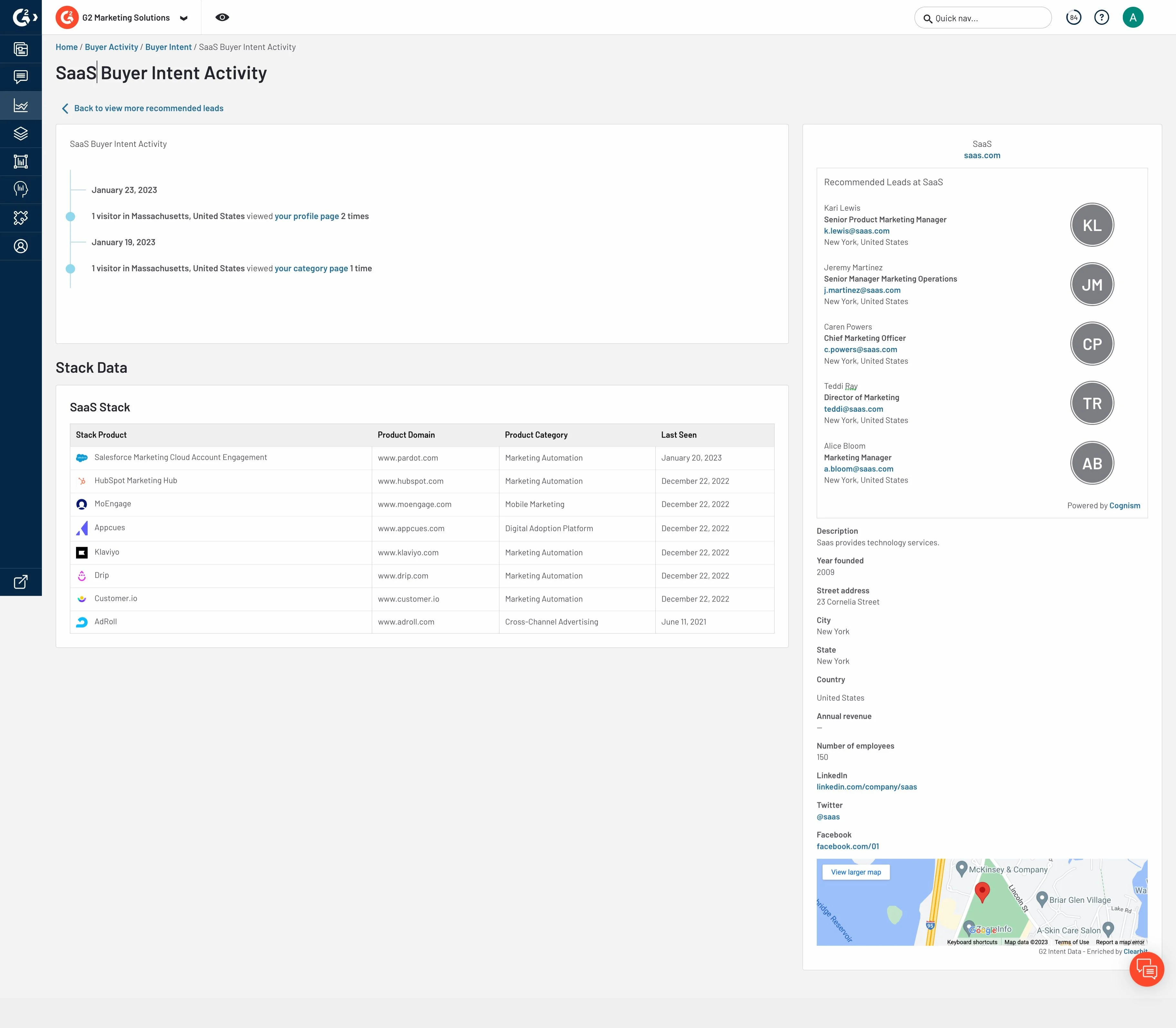The width and height of the screenshot is (1176, 1028).
Task: Expand the G2 Marketing Solutions product dropdown
Action: pyautogui.click(x=184, y=18)
